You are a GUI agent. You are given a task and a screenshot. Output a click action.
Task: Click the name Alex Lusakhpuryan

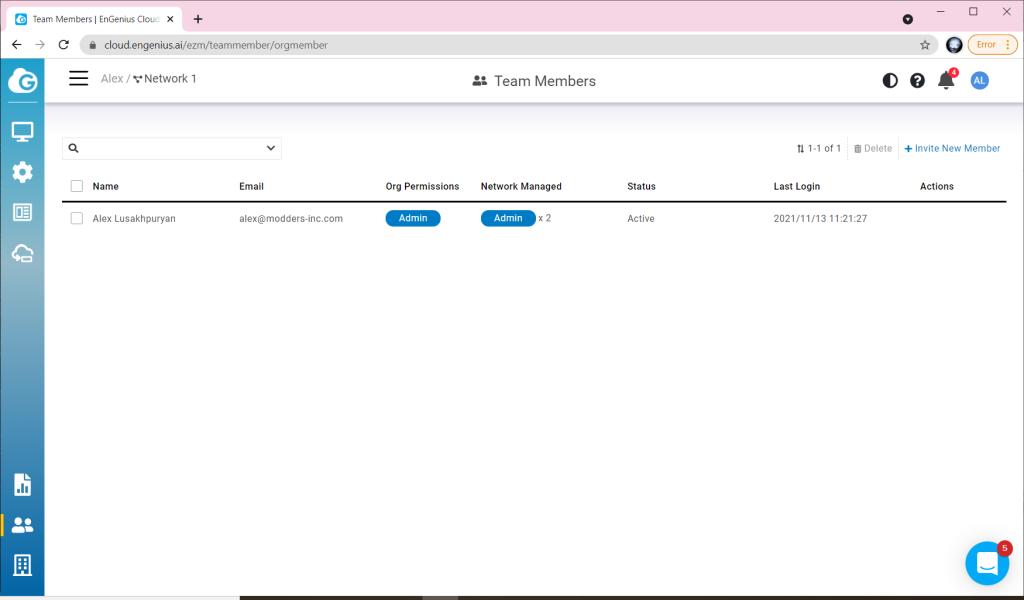[x=134, y=219]
